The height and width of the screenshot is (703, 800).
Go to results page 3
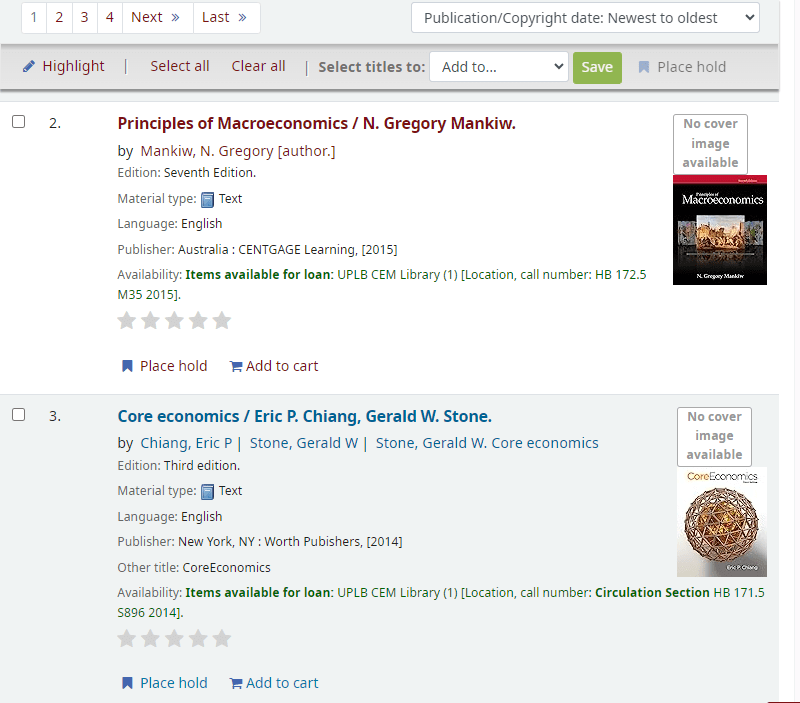[84, 17]
